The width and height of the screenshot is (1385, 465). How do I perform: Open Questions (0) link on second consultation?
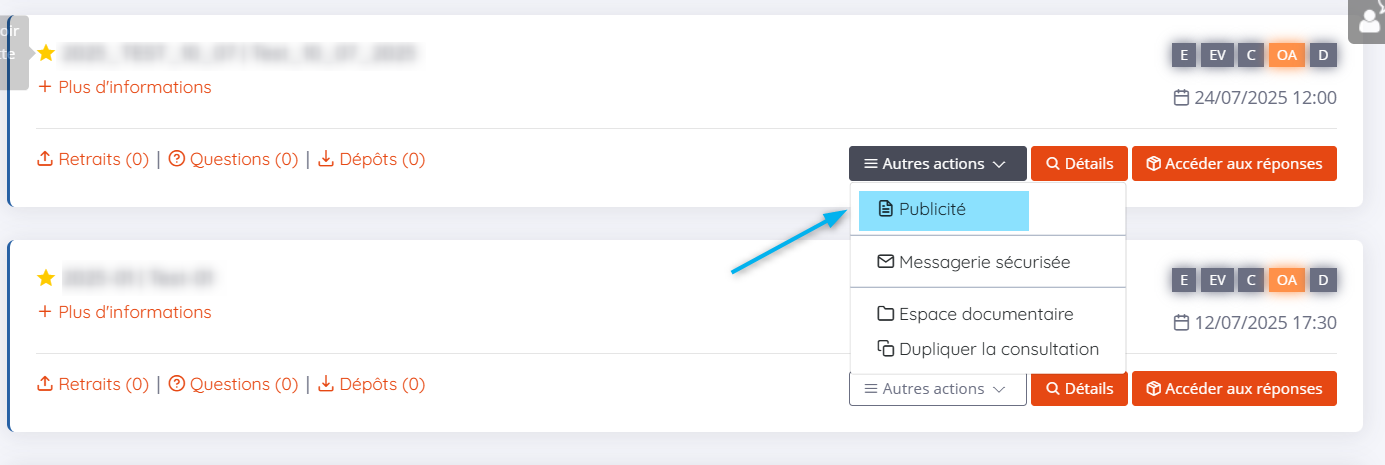click(233, 384)
